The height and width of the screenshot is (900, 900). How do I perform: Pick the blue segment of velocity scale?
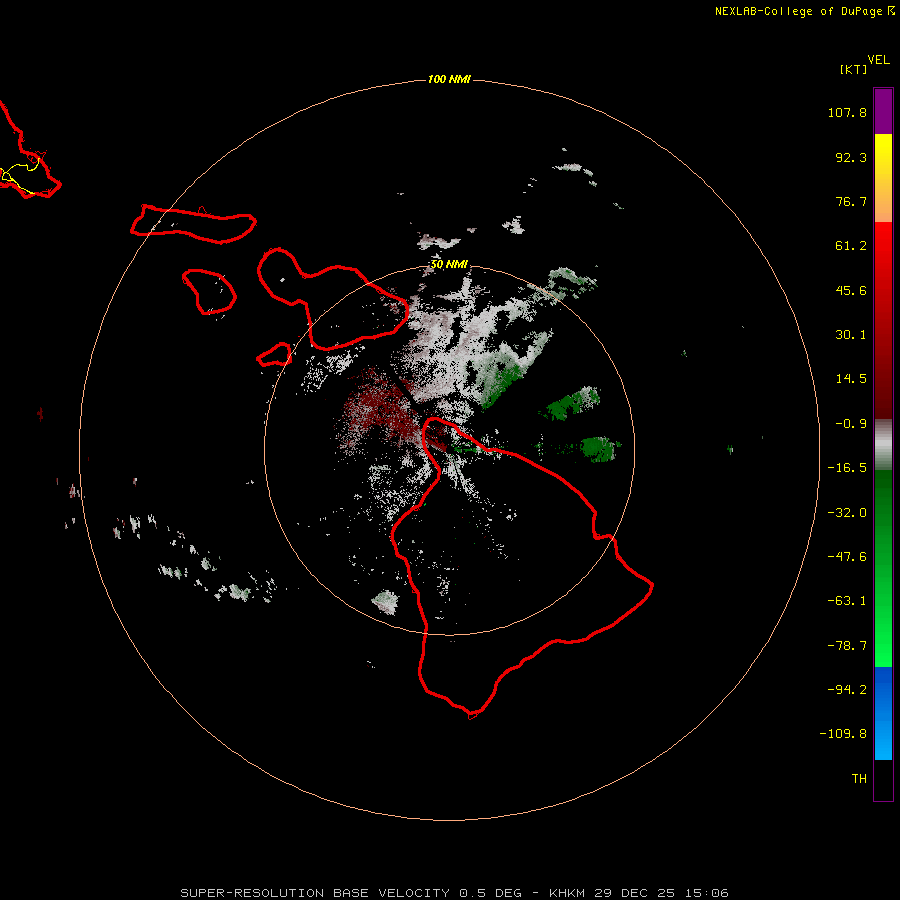pyautogui.click(x=883, y=713)
